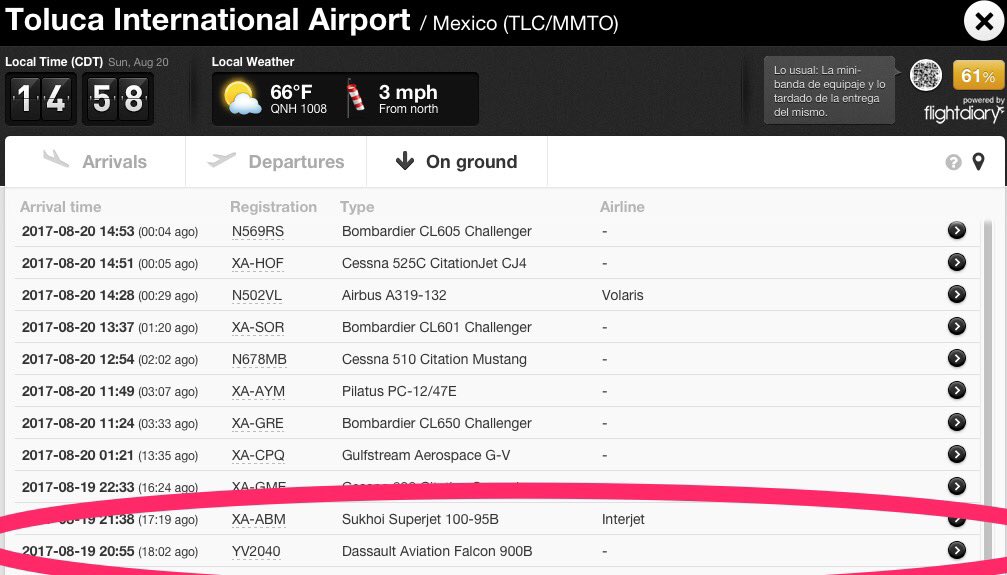Screen dimensions: 1007x575
Task: Click the flightdiary logo
Action: (963, 112)
